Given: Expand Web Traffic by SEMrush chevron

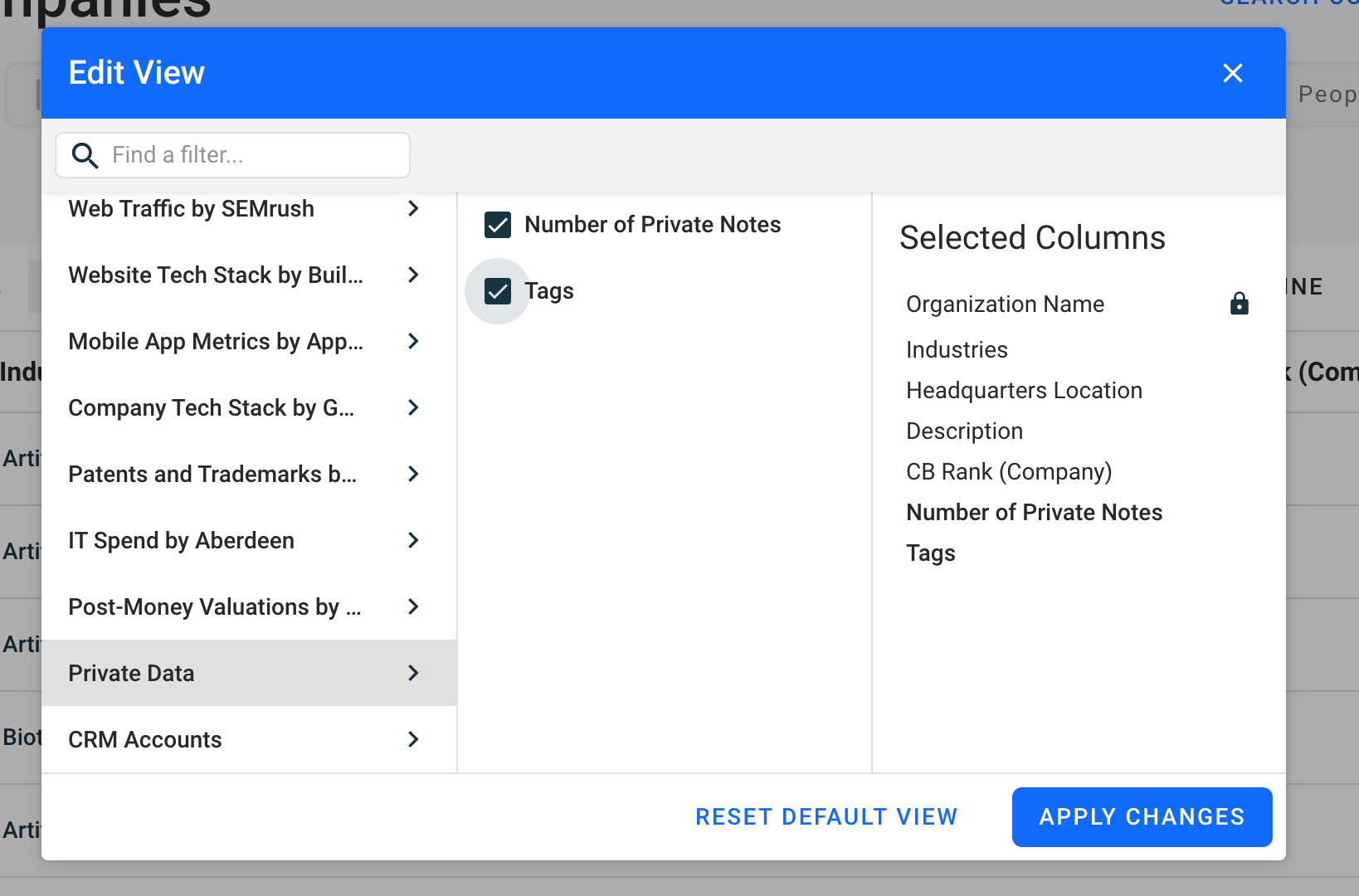Looking at the screenshot, I should [x=413, y=208].
